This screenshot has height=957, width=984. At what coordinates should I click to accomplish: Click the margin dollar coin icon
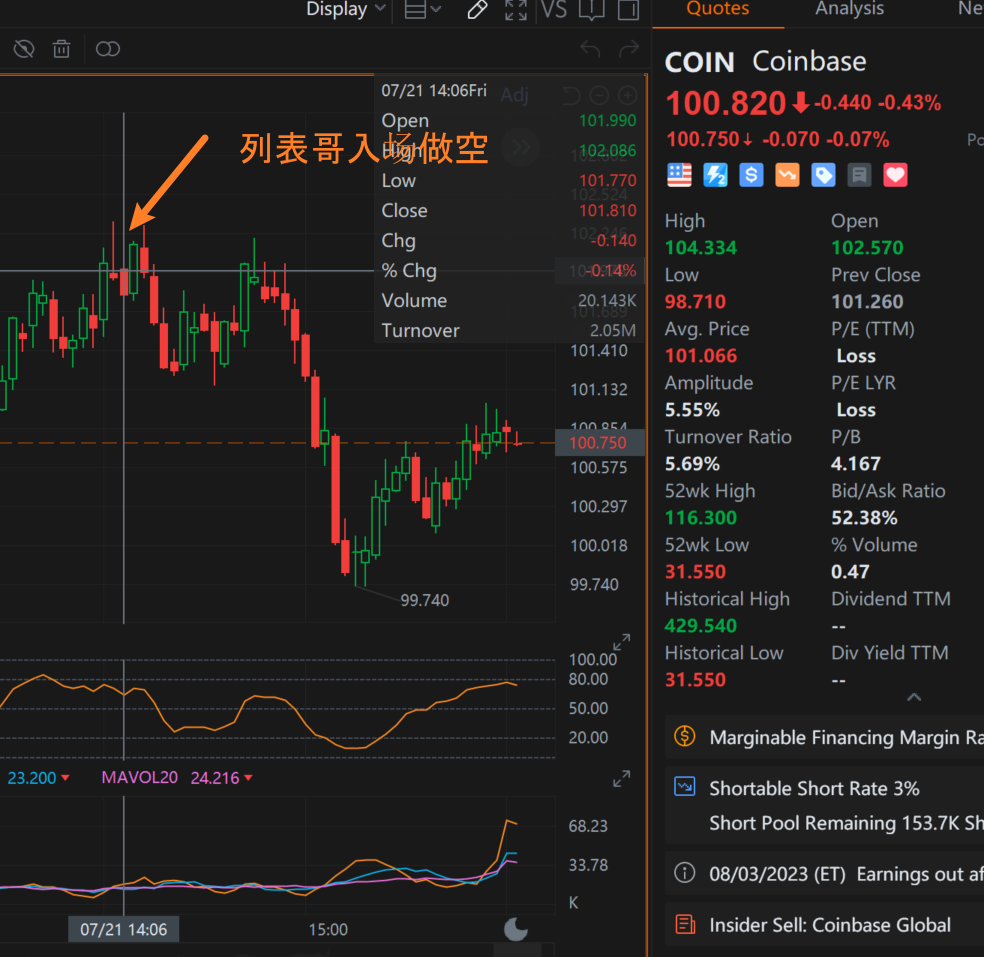(685, 736)
